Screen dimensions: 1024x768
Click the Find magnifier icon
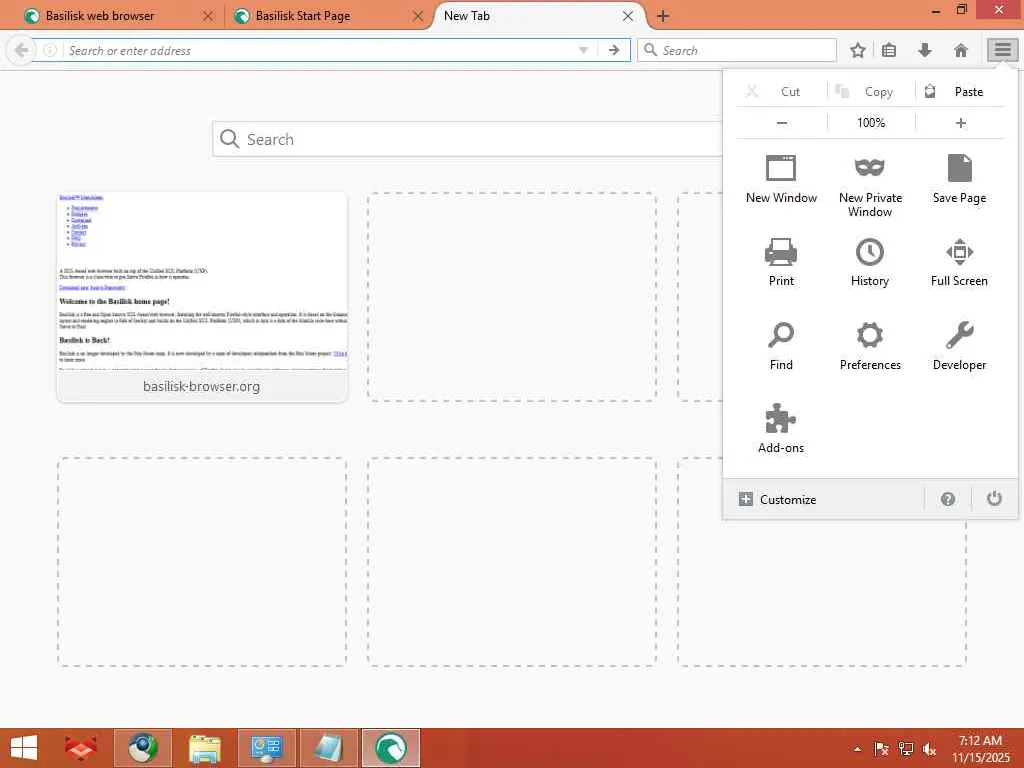tap(781, 335)
